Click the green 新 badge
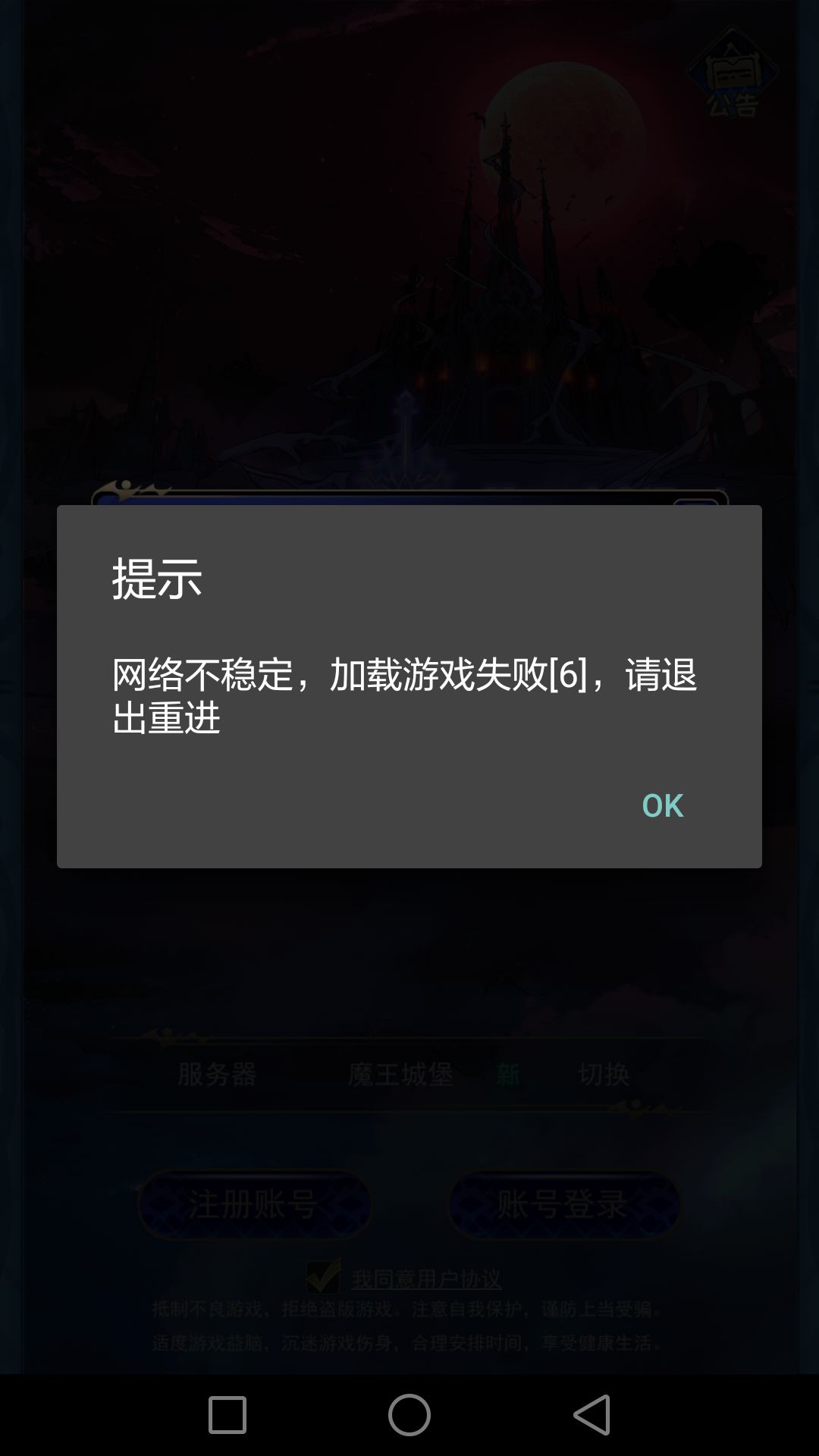Screen dimensions: 819x1456 click(508, 1074)
